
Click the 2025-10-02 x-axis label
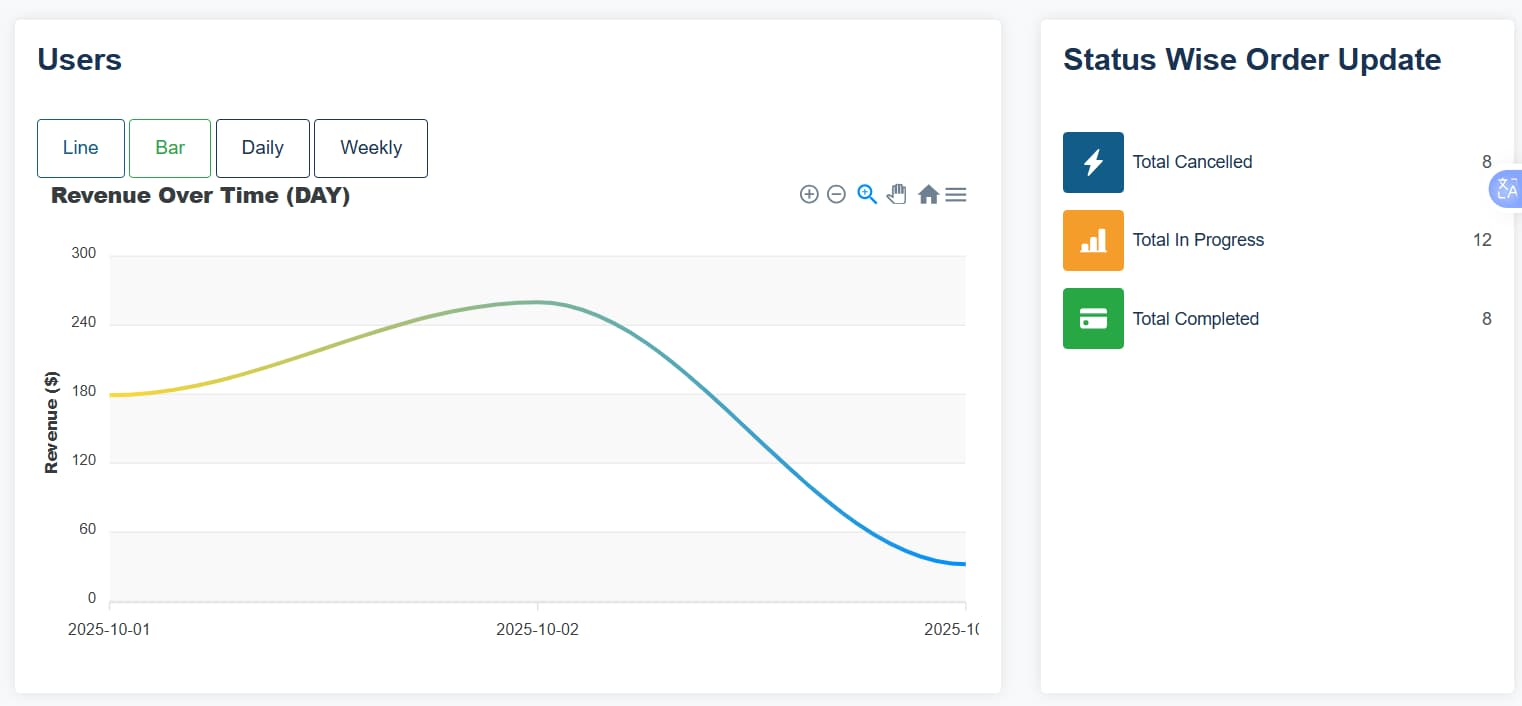point(537,629)
